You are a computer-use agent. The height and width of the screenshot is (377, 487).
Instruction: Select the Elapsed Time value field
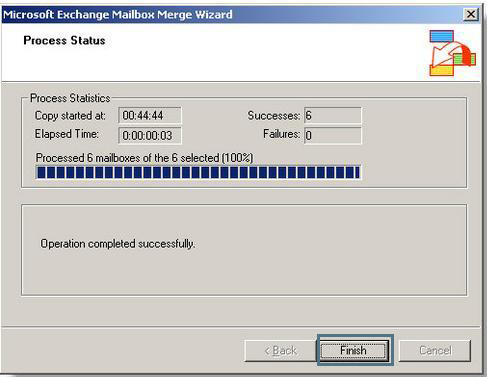(150, 135)
